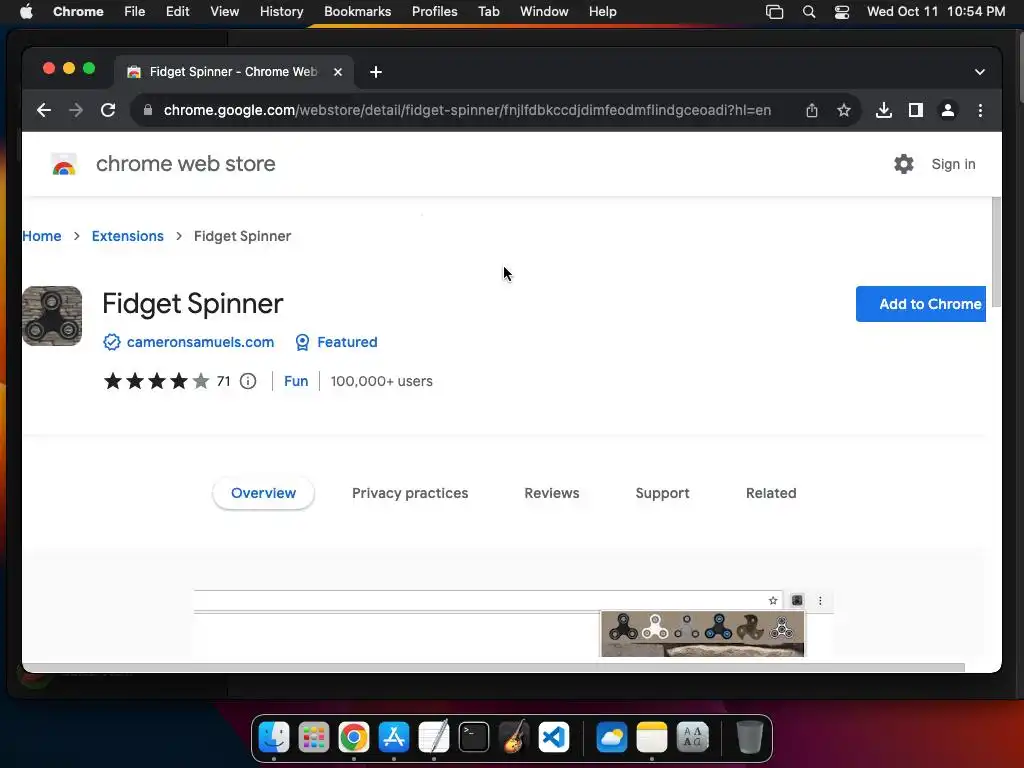Open the Apple menu
Screen dimensions: 1024x768
(x=26, y=12)
